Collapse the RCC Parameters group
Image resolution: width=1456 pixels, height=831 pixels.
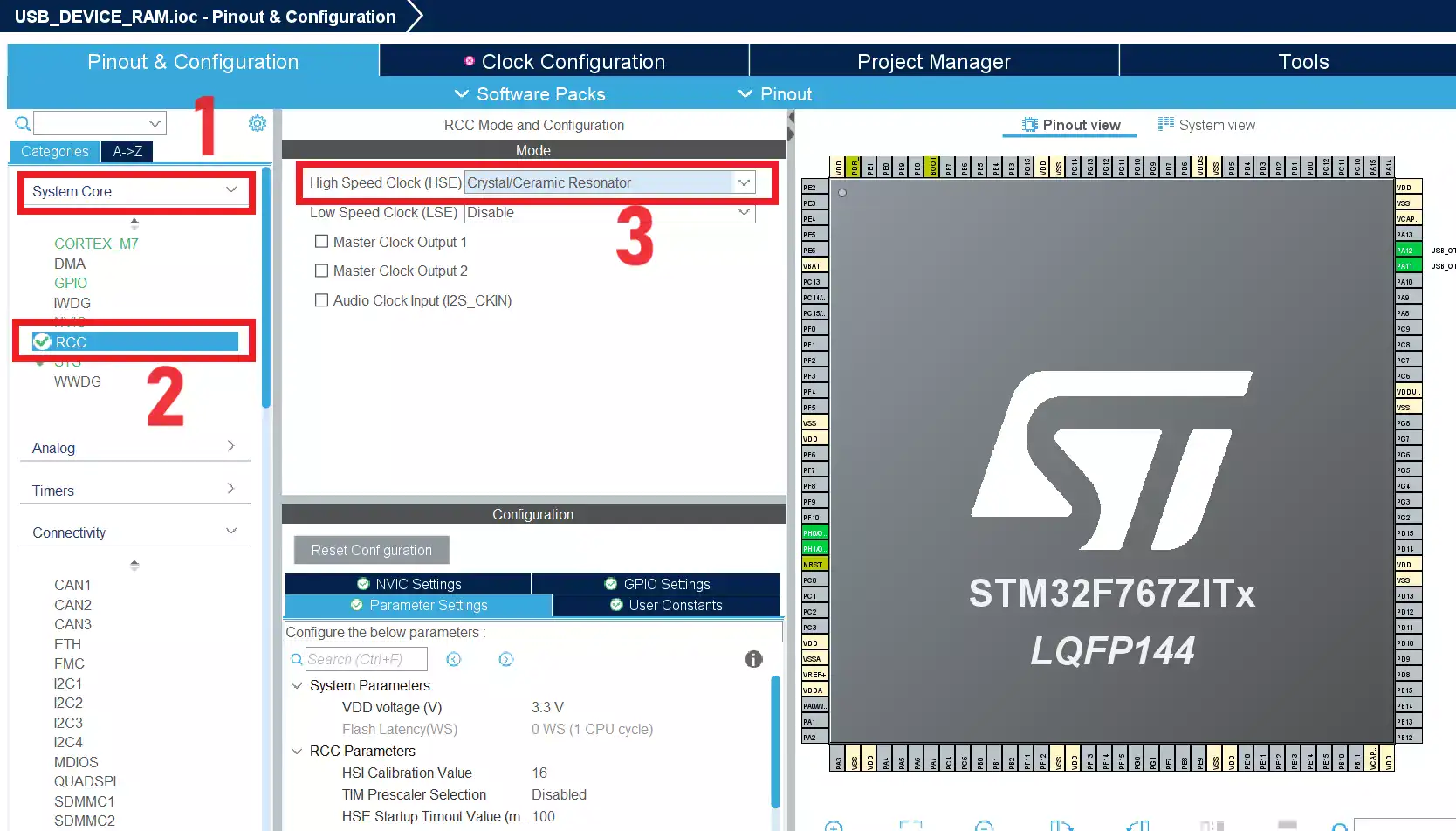(297, 752)
